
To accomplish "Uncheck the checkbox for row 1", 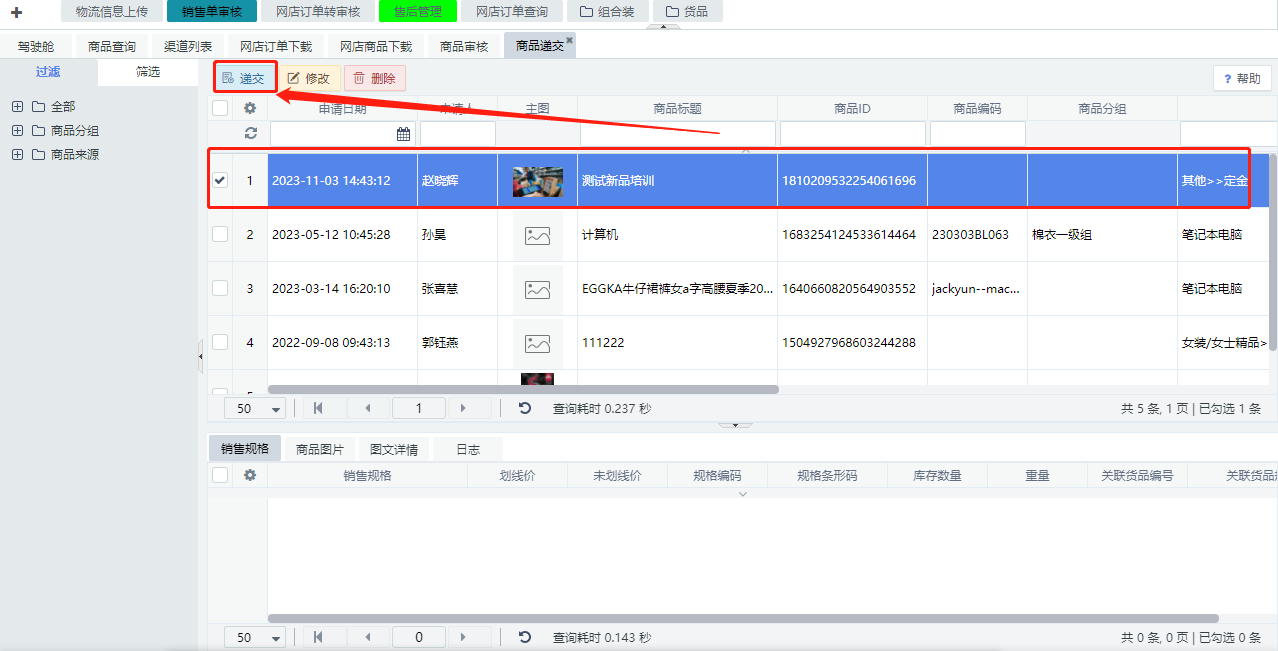I will 220,180.
